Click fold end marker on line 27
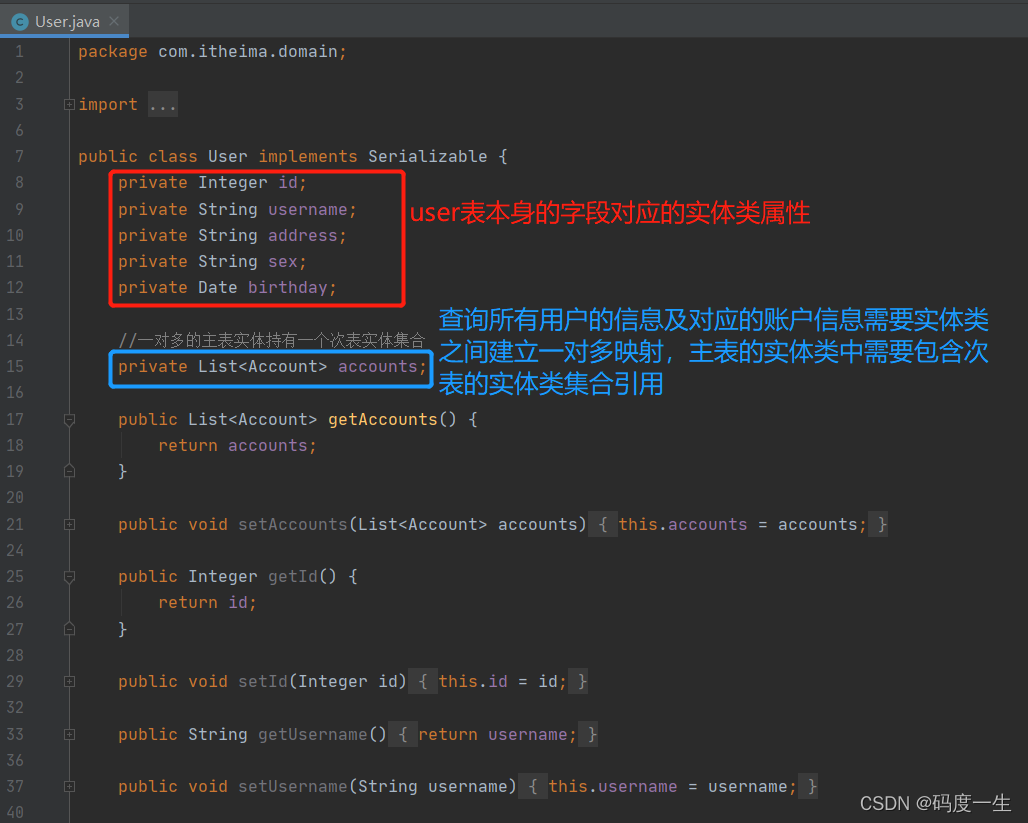Image resolution: width=1028 pixels, height=823 pixels. [69, 629]
